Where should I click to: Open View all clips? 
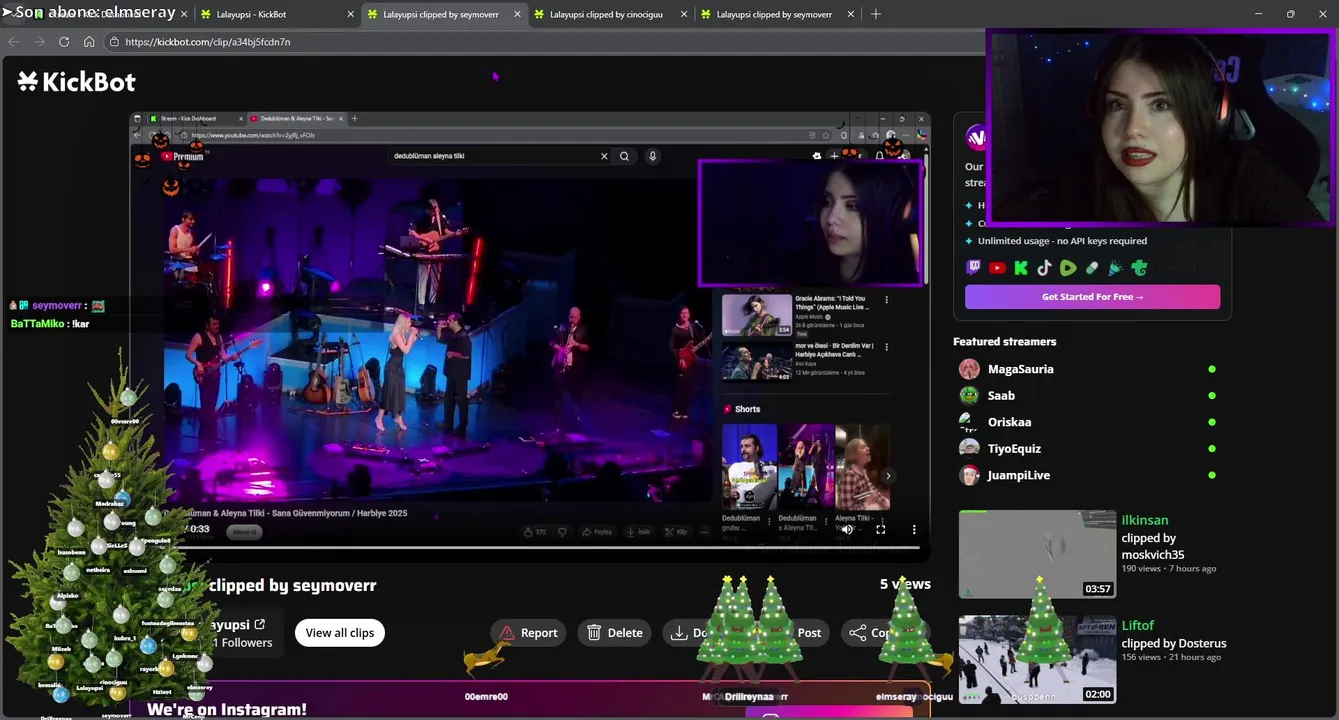tap(340, 633)
